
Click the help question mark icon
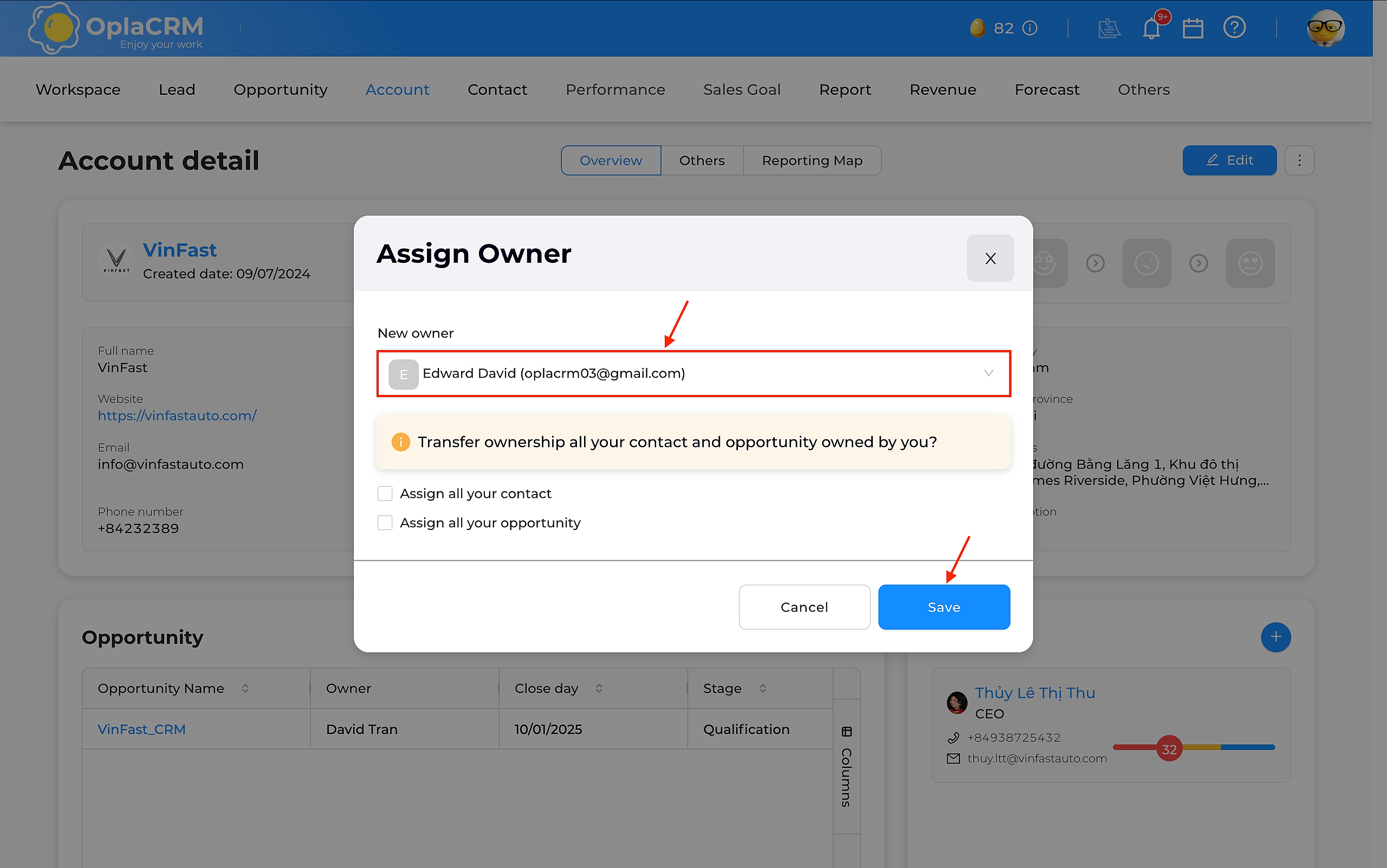1234,28
